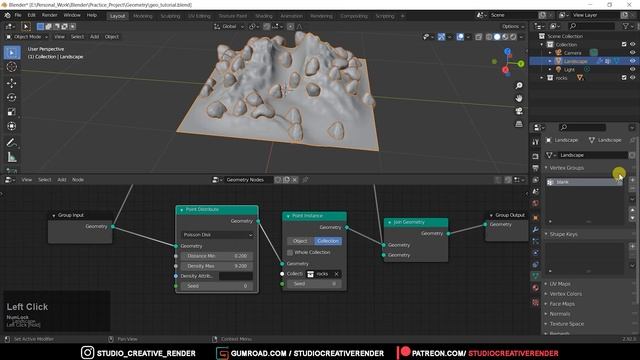This screenshot has width=640, height=360.
Task: Click the green Y axis on navigation gizmo
Action: 521,64
